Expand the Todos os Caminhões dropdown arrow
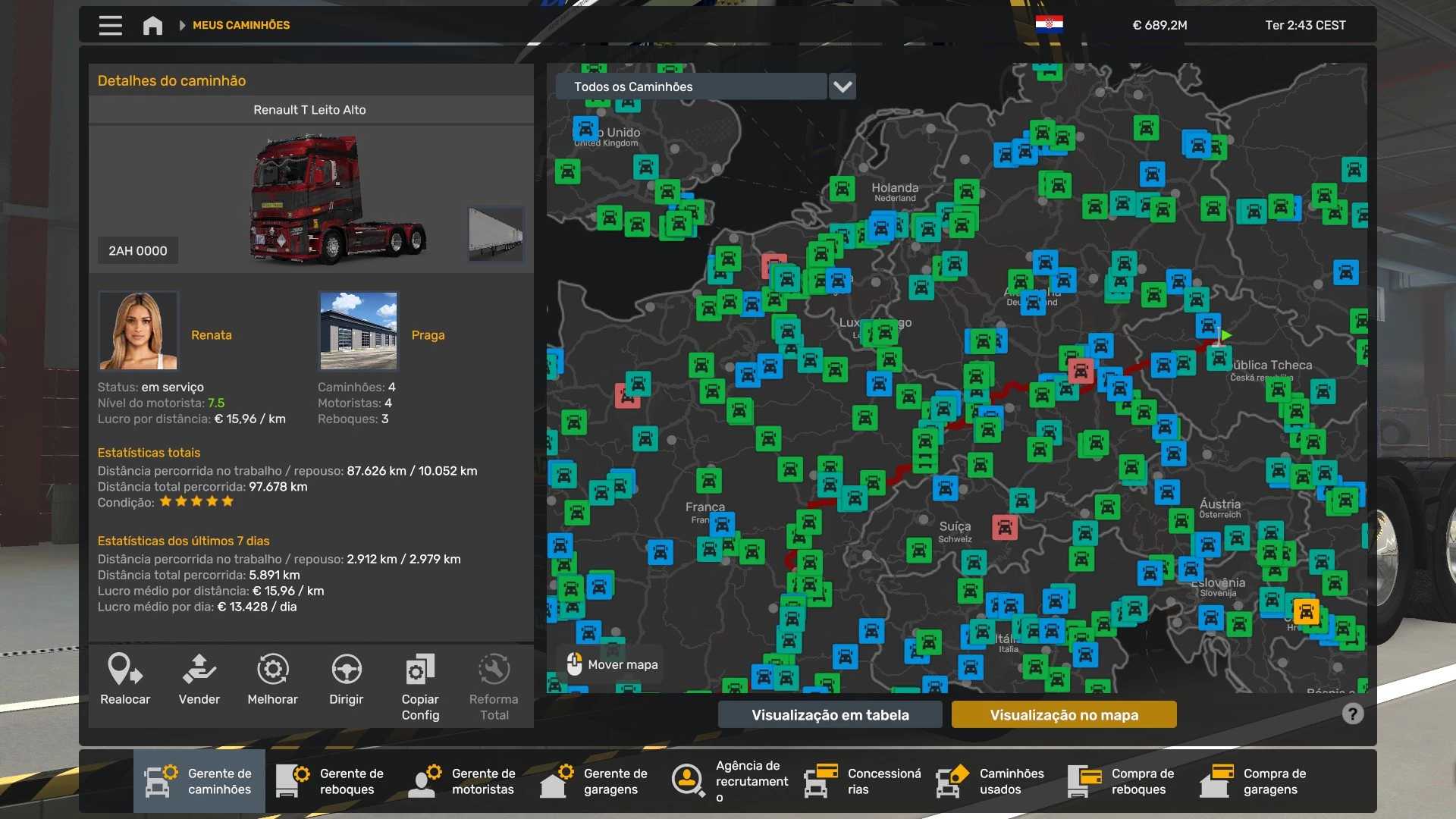The height and width of the screenshot is (819, 1456). (842, 86)
